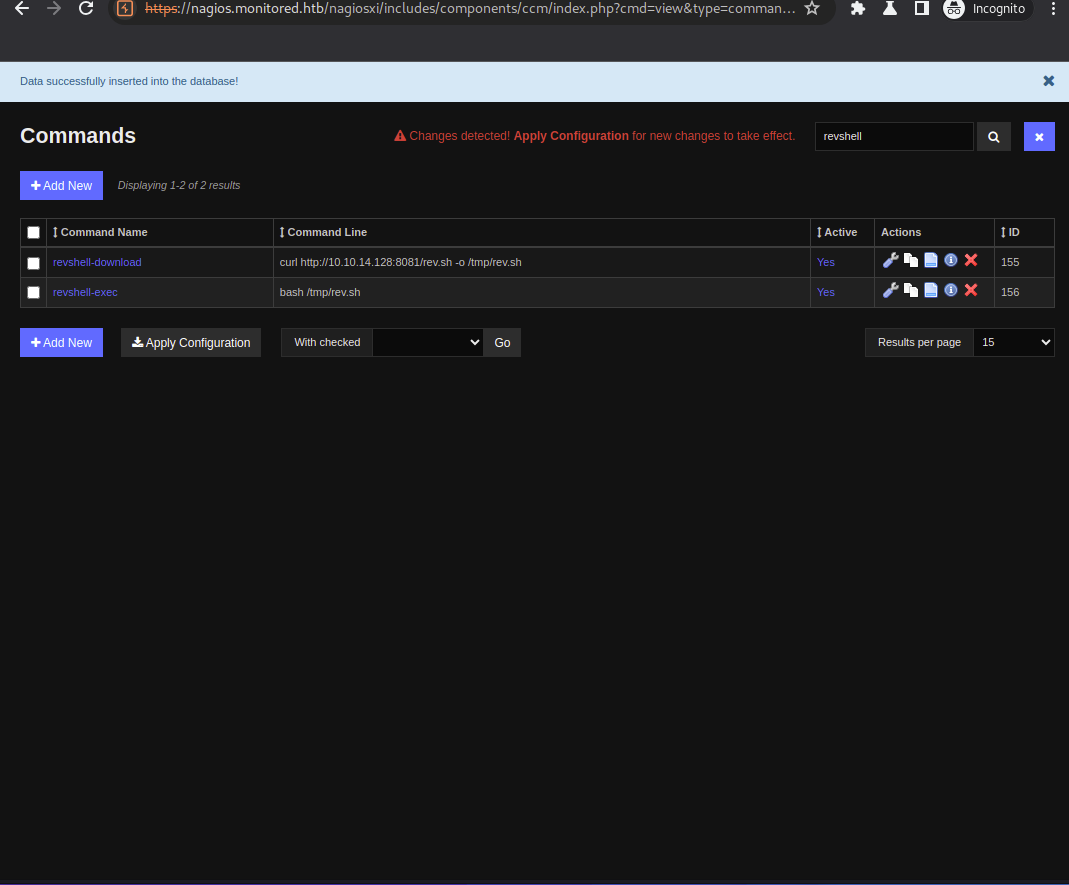
Task: Click the ID value 155
Action: [1010, 262]
